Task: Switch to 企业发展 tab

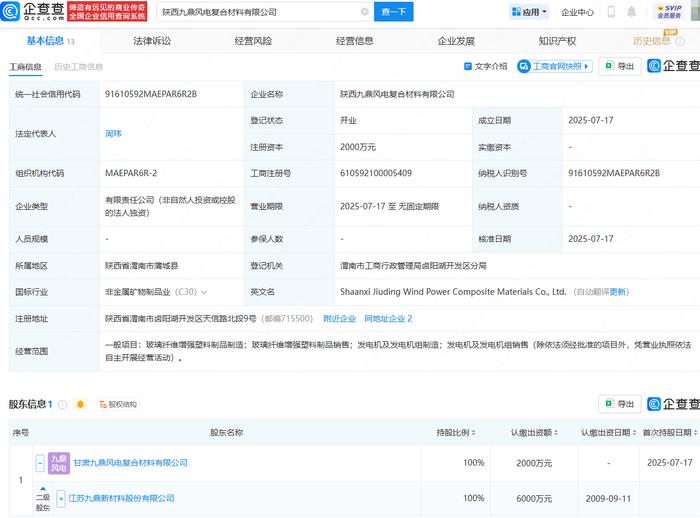Action: point(456,41)
